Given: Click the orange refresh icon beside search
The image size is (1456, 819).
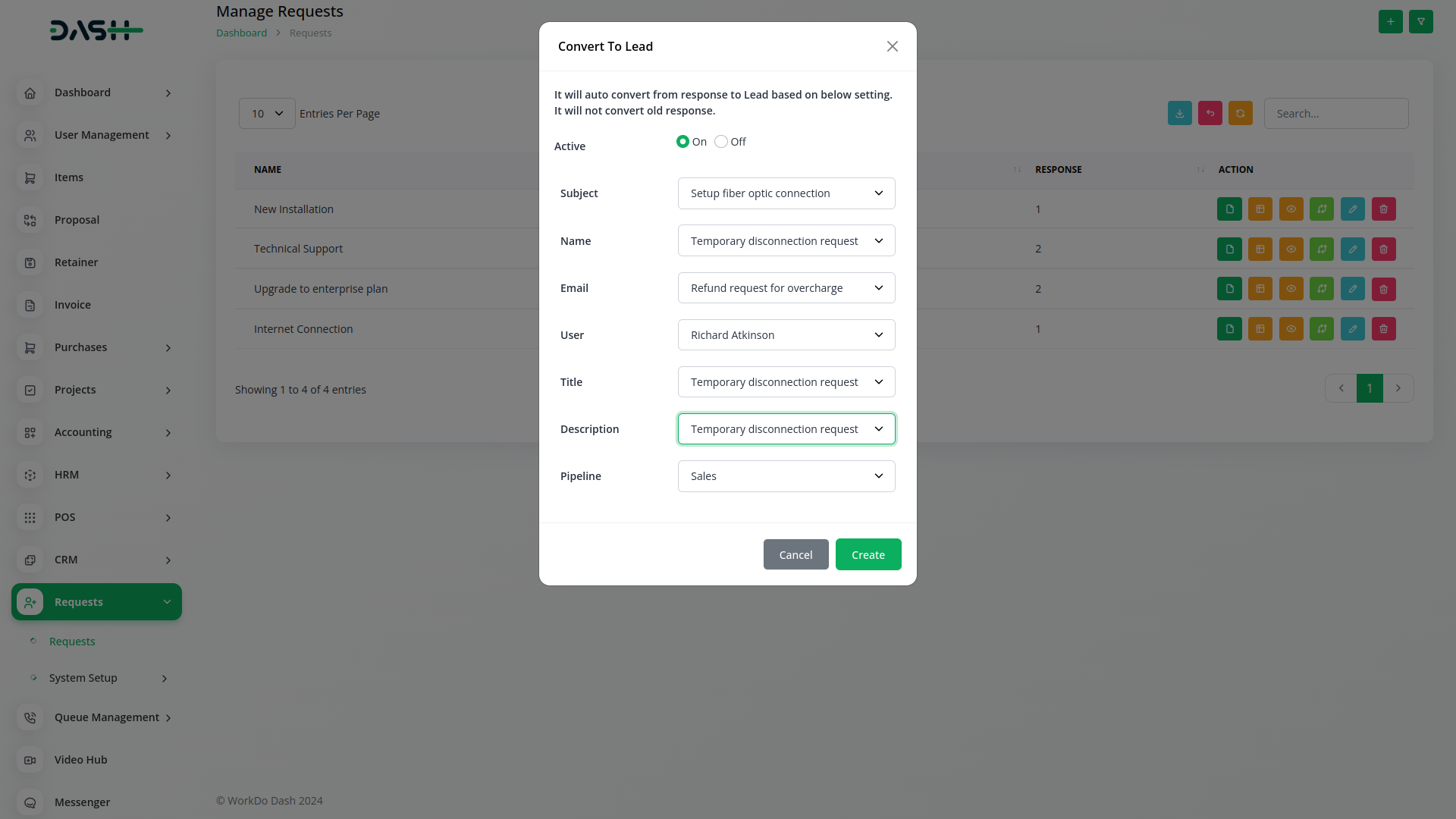Looking at the screenshot, I should tap(1240, 114).
